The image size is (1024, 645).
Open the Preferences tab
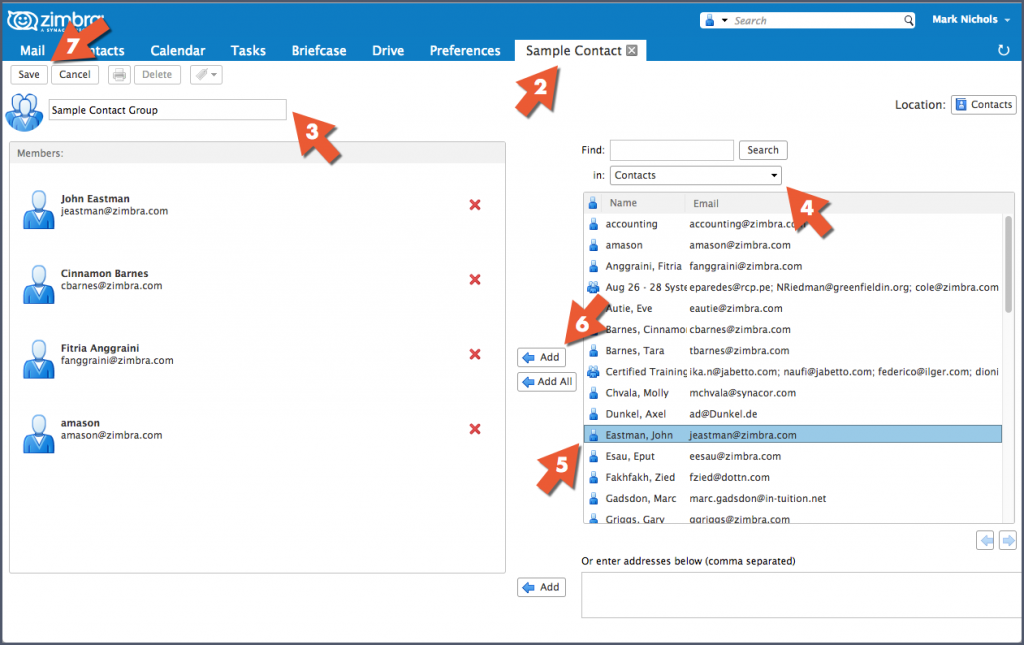click(464, 50)
